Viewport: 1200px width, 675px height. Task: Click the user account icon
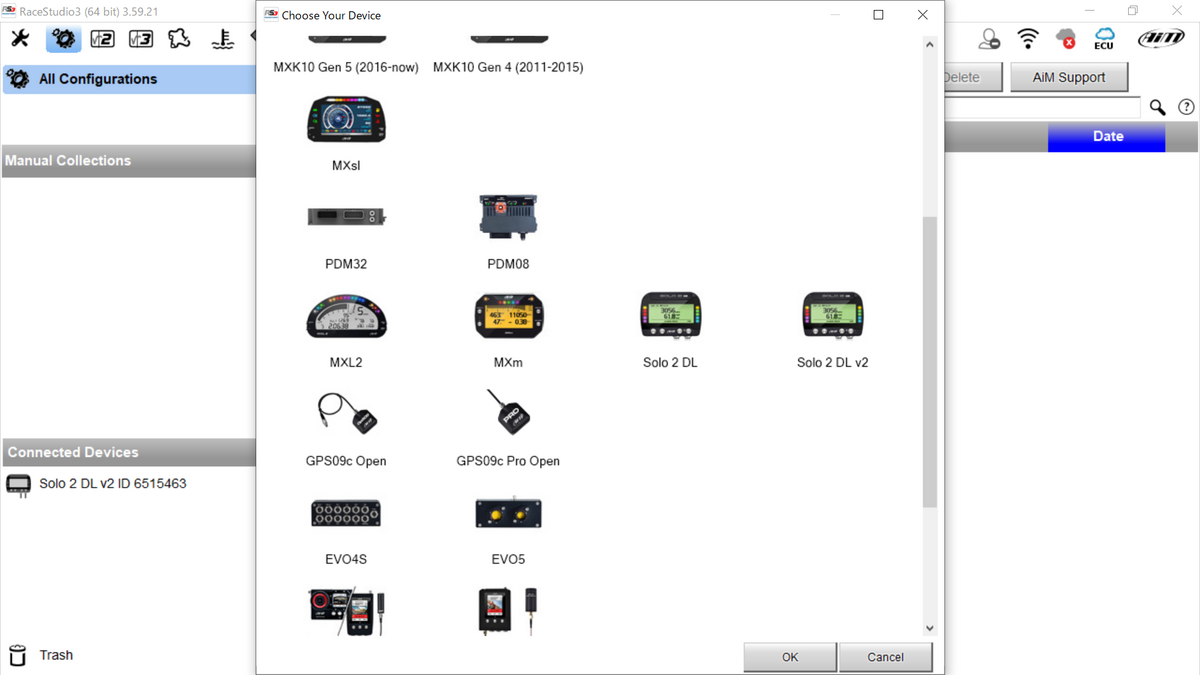pos(989,39)
